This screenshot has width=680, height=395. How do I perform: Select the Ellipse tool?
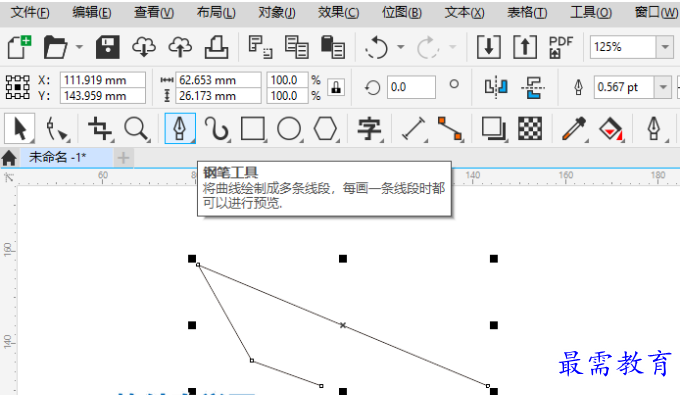click(x=289, y=129)
